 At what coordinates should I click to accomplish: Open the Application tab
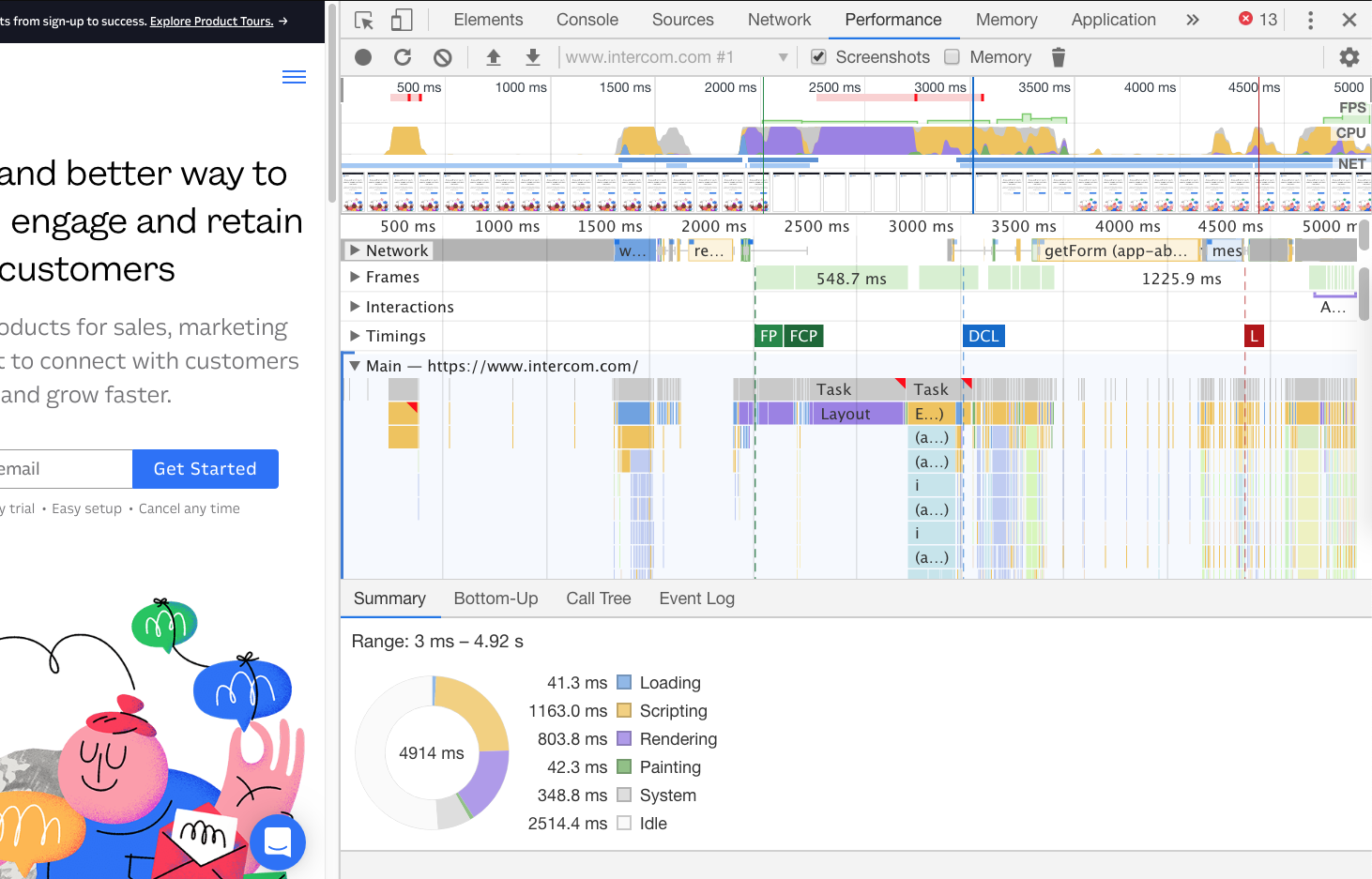pos(1114,20)
